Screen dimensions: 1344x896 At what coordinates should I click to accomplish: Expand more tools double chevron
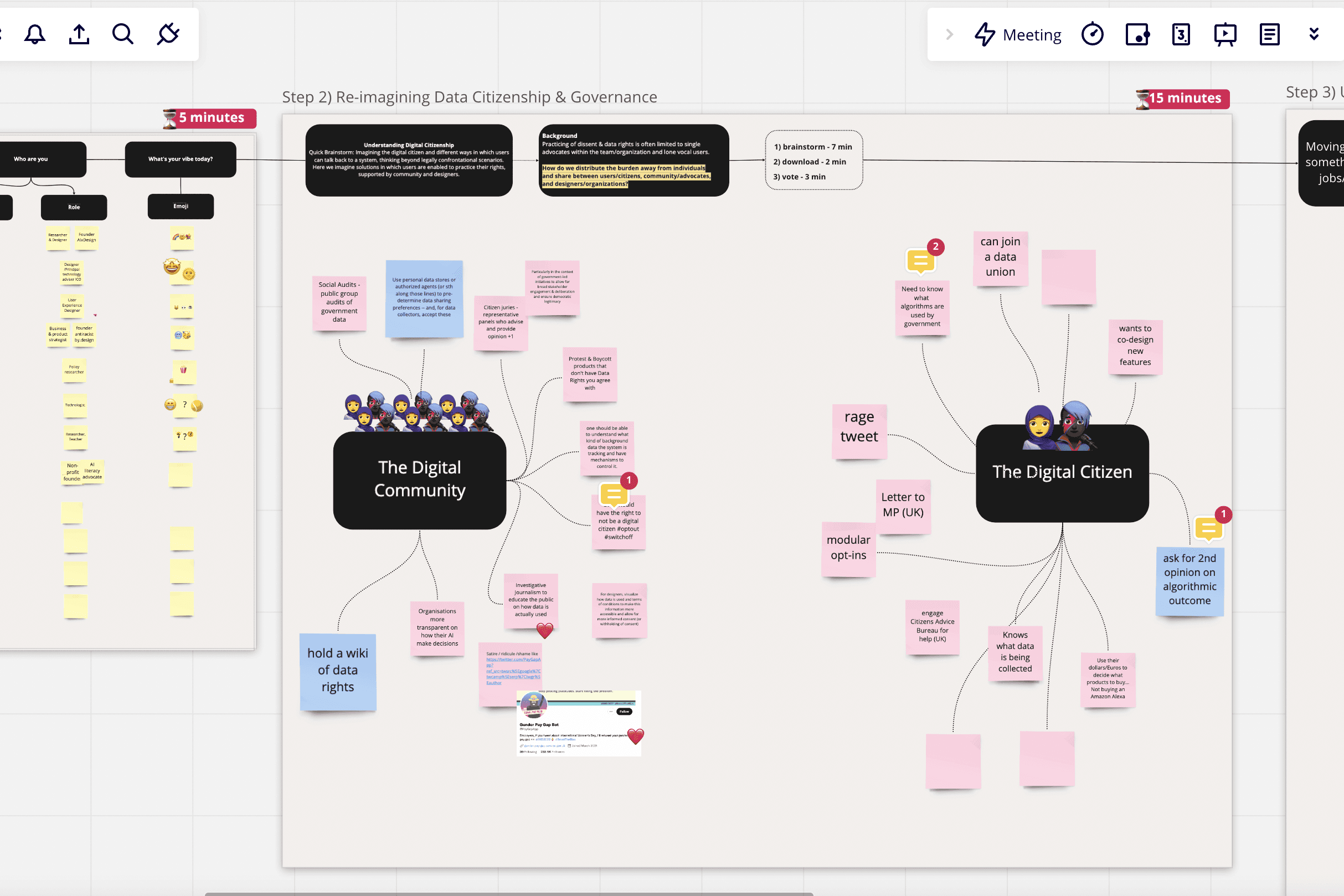pyautogui.click(x=1314, y=34)
